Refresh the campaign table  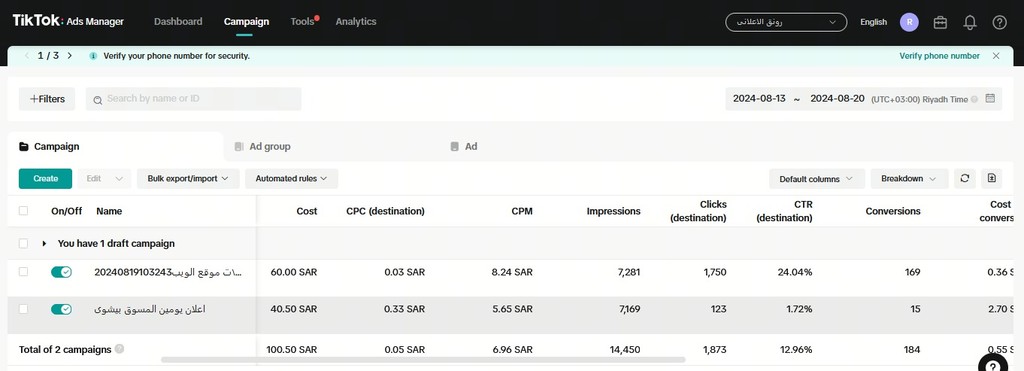coord(965,178)
